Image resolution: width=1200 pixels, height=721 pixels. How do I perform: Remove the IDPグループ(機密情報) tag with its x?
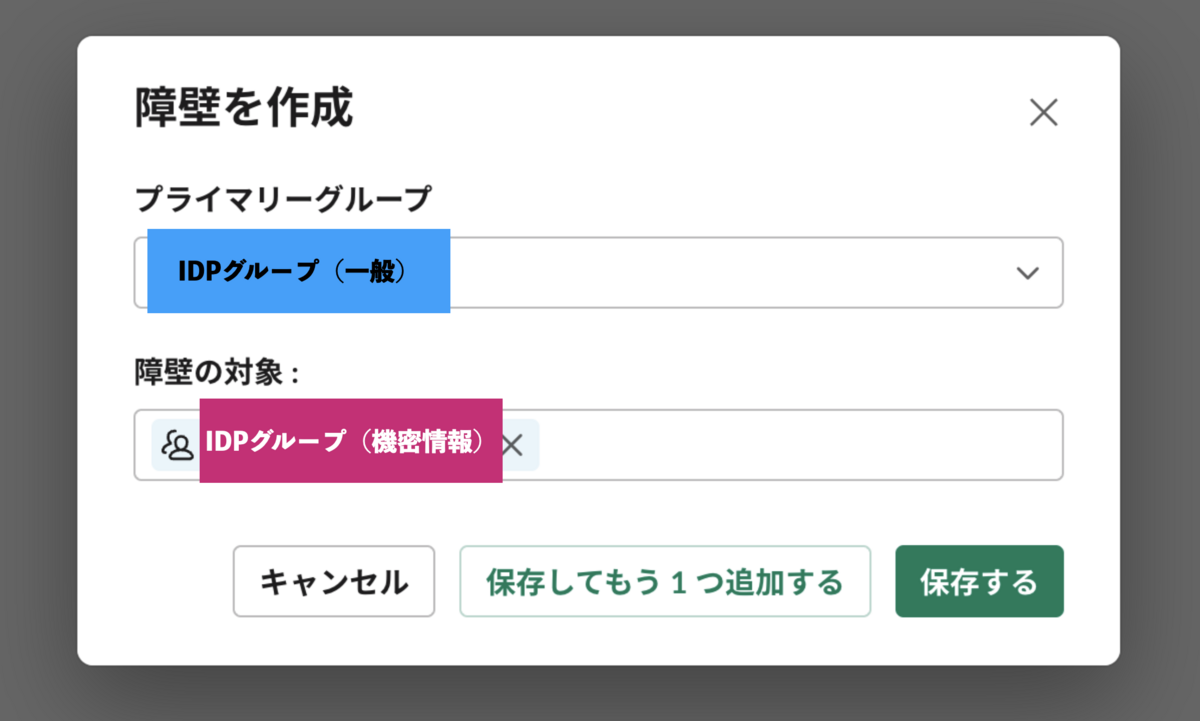[x=512, y=445]
